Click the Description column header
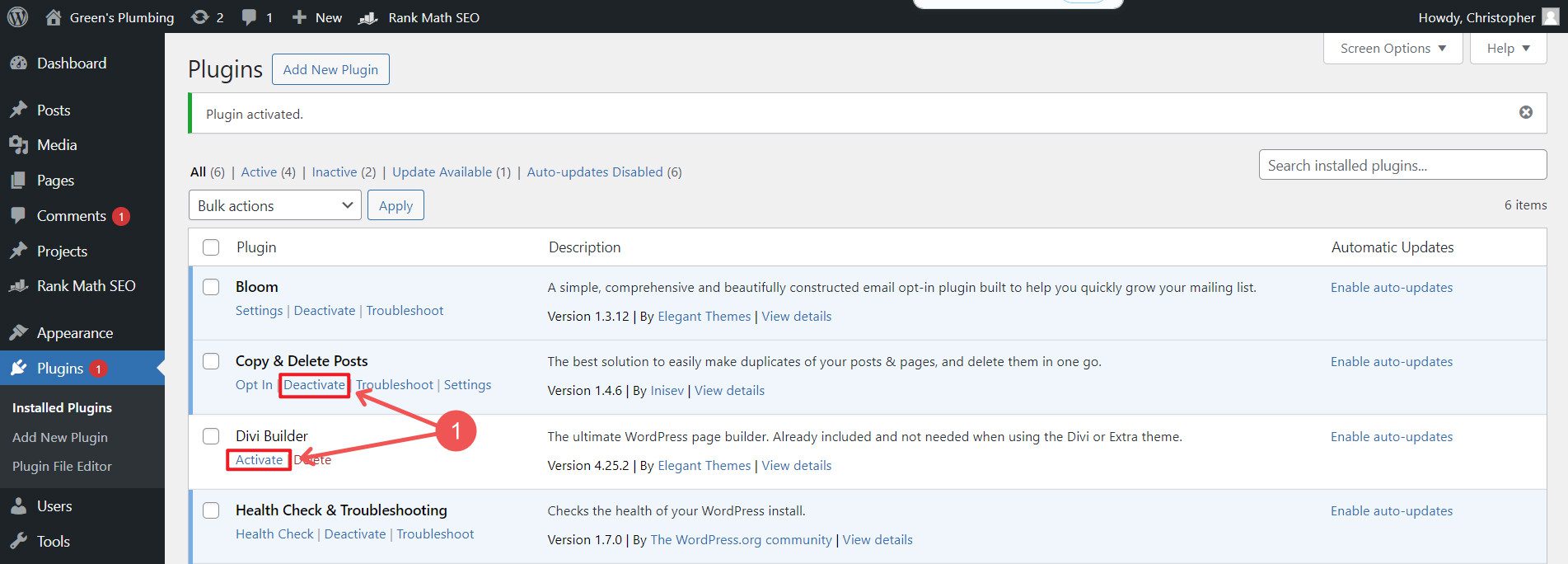Viewport: 1568px width, 564px height. [x=584, y=247]
